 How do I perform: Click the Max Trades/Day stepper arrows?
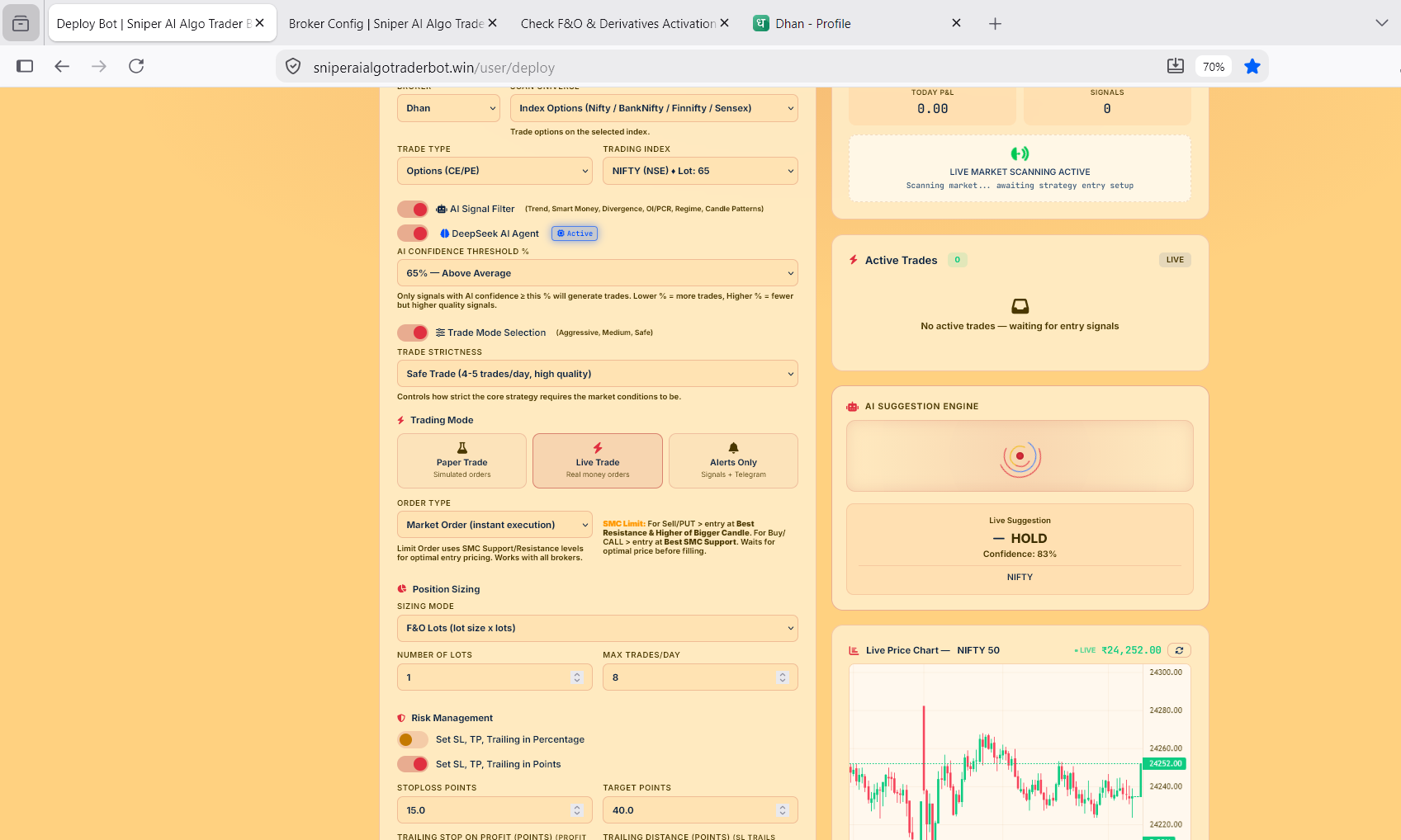point(783,677)
